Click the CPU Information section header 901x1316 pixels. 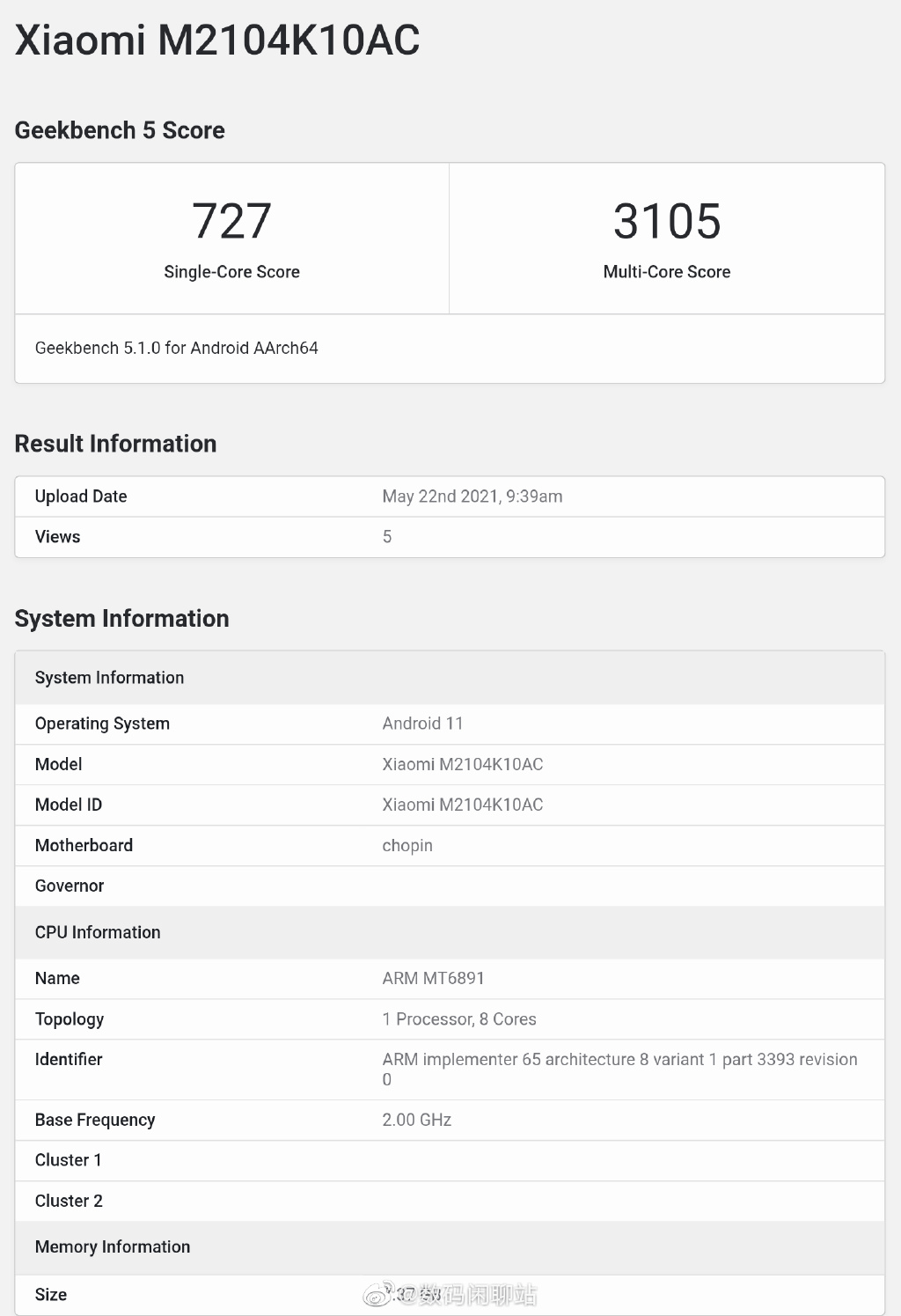98,932
